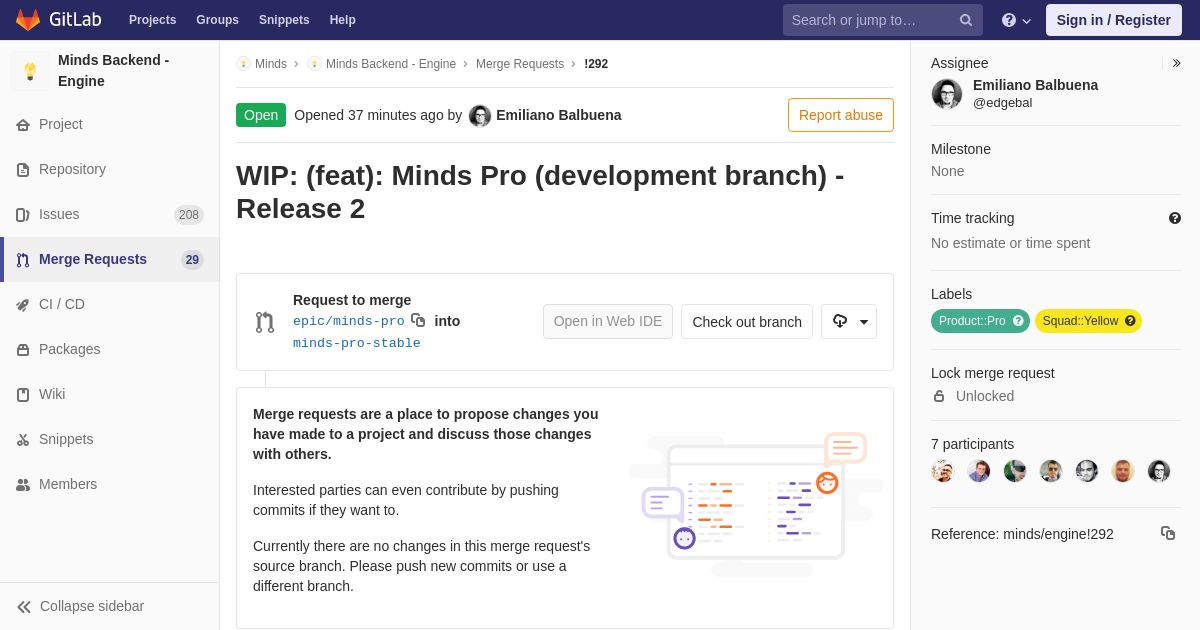Click the 29 merge requests count badge
The height and width of the screenshot is (630, 1200).
192,260
